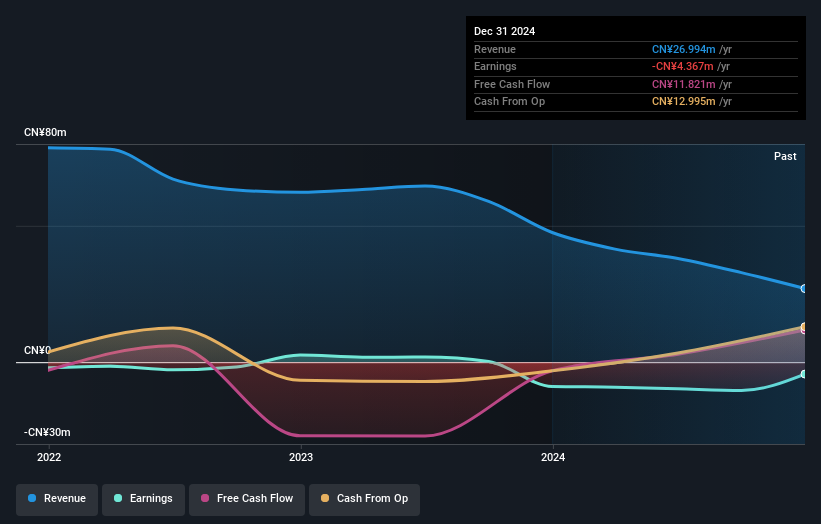
Task: Click the Revenue endpoint marker on the blue line
Action: click(x=804, y=288)
